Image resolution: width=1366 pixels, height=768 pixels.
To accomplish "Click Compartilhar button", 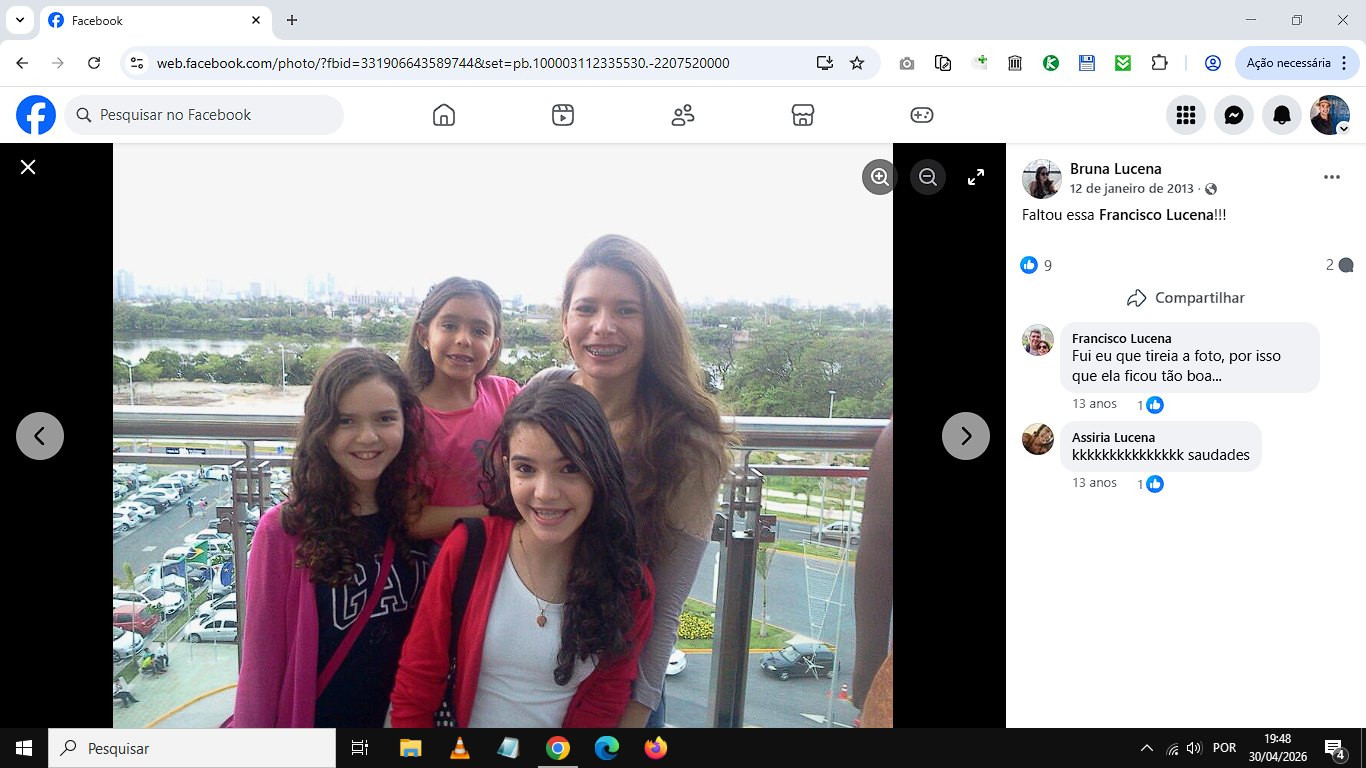I will (x=1186, y=298).
